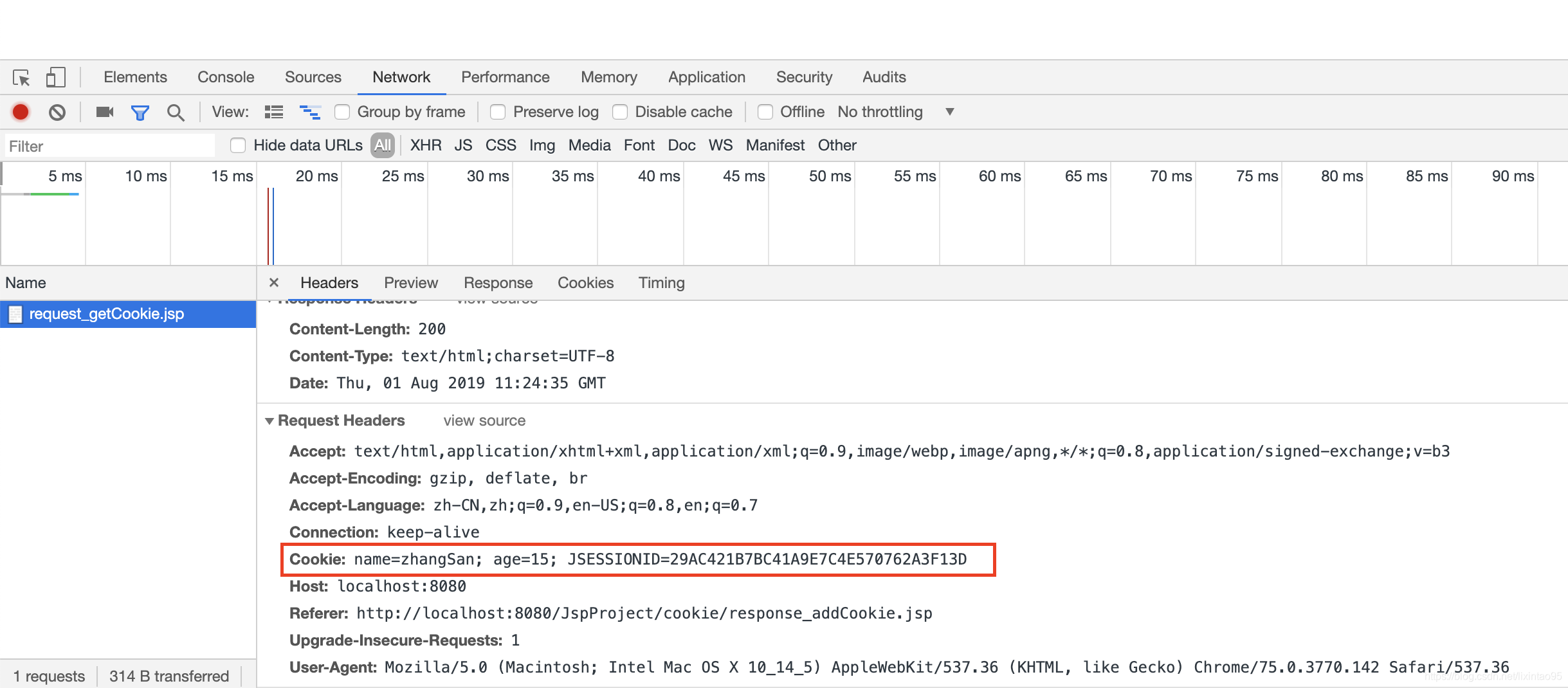
Task: Filter requests by Font
Action: [639, 145]
